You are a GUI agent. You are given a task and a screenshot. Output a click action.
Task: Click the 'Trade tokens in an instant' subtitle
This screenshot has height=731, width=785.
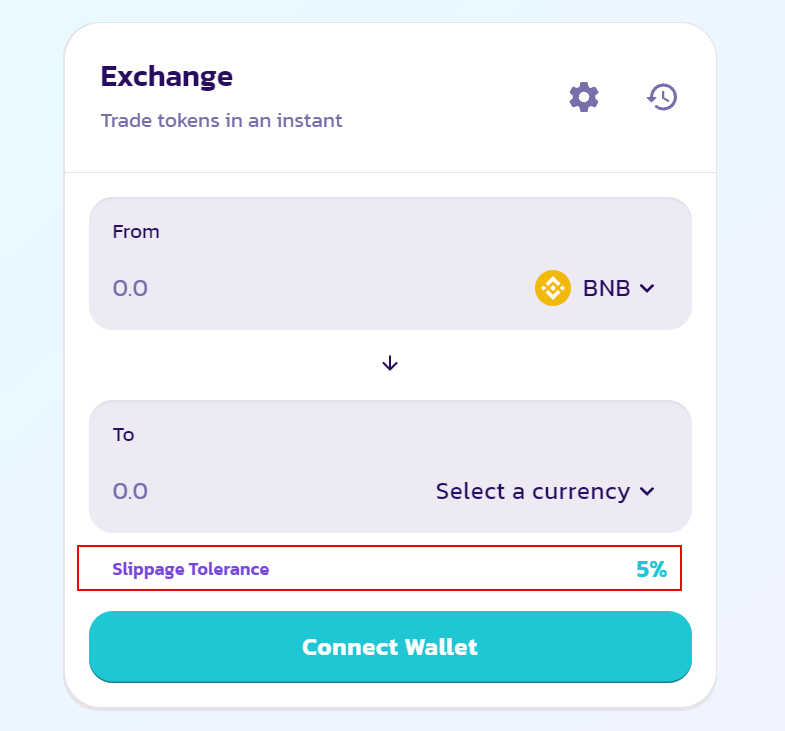[221, 121]
